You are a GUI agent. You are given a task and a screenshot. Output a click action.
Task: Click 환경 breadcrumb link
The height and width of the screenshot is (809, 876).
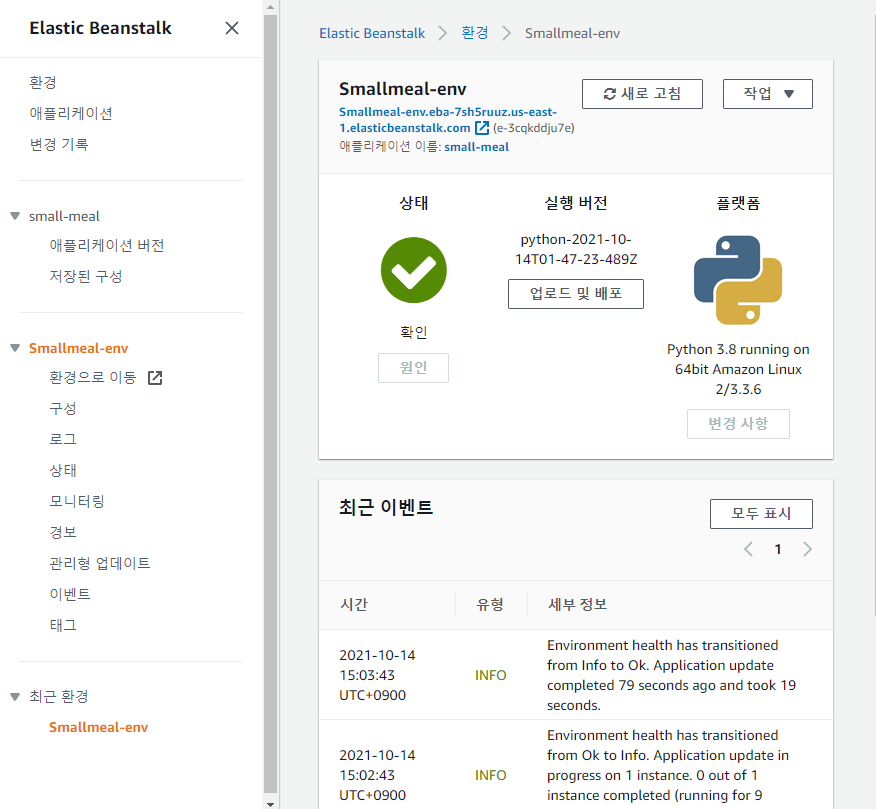click(475, 33)
